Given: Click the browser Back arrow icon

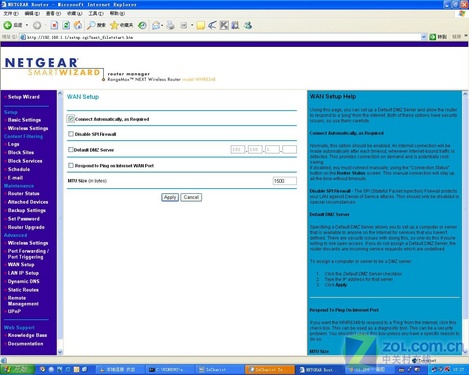Looking at the screenshot, I should coord(7,25).
